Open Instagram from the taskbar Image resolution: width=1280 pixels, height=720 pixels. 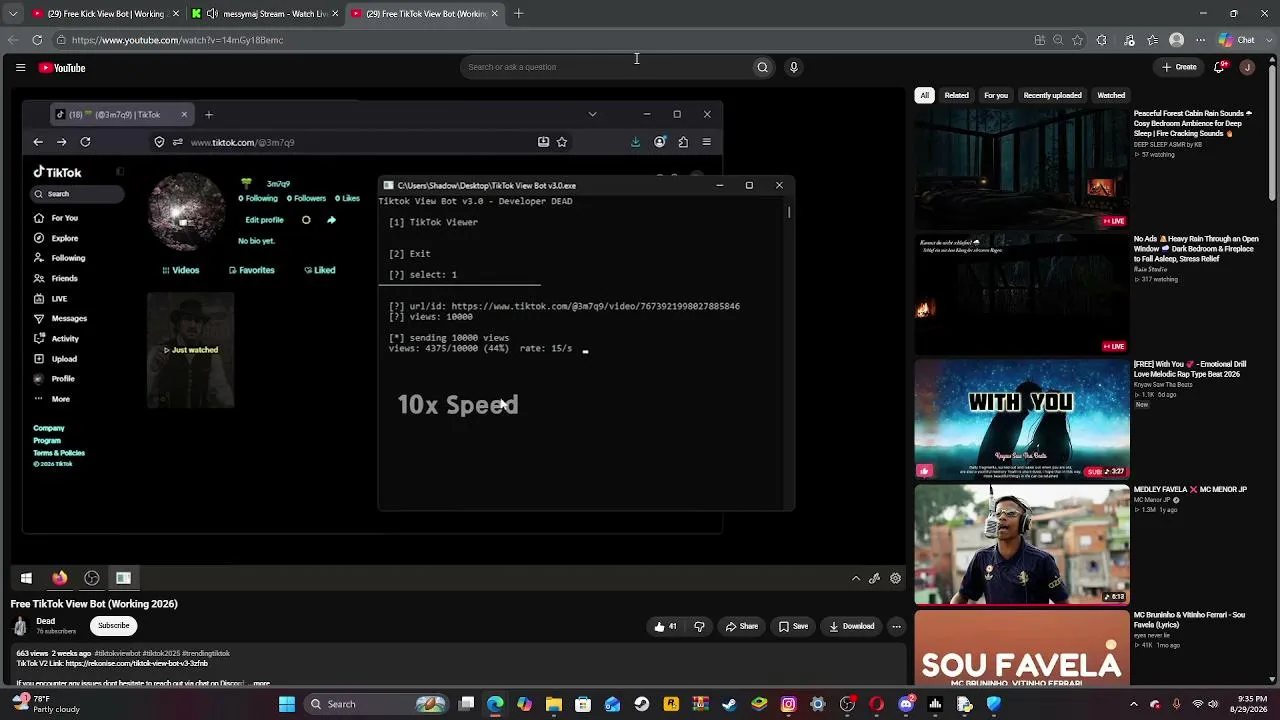pyautogui.click(x=789, y=704)
